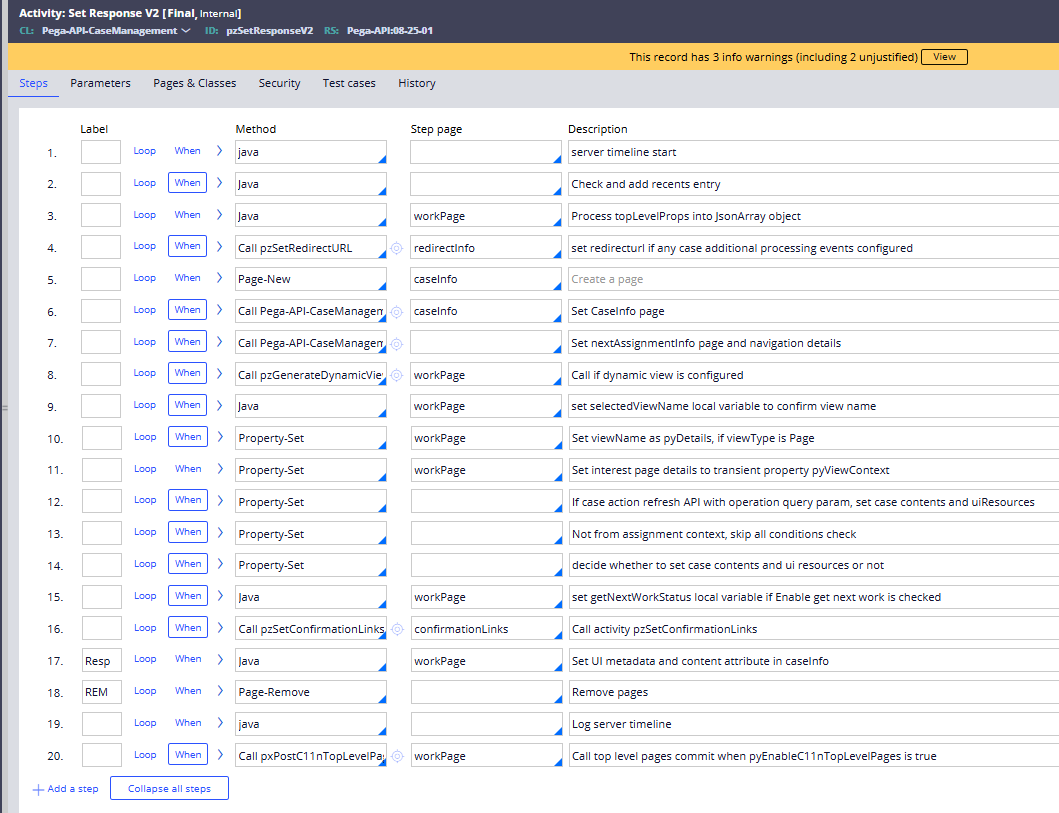This screenshot has width=1059, height=813.
Task: Click the When button in step 12
Action: click(x=188, y=500)
